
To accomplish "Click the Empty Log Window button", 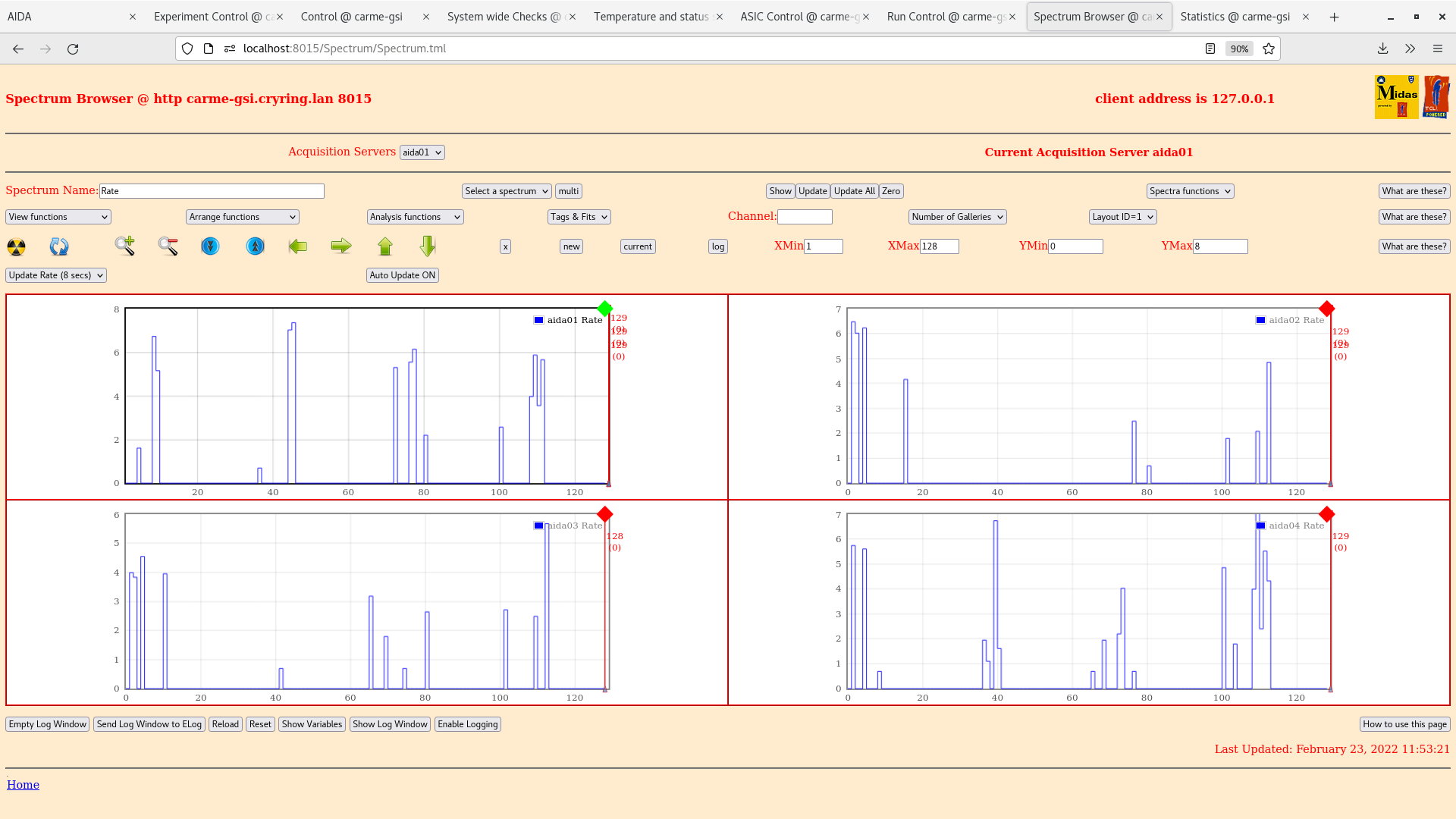I will pos(48,724).
